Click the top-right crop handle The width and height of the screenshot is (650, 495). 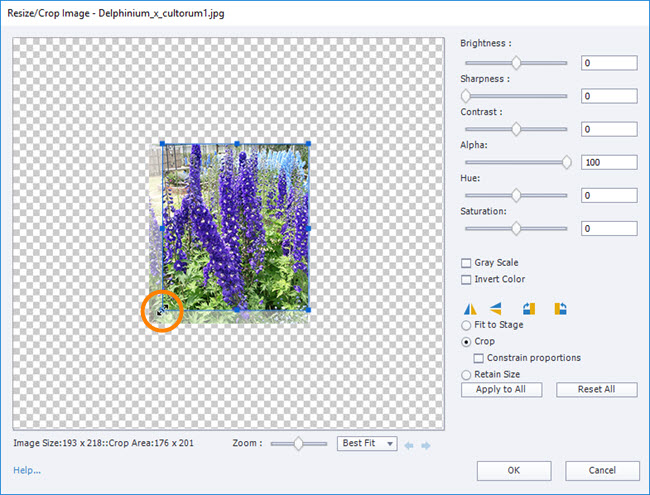coord(308,144)
